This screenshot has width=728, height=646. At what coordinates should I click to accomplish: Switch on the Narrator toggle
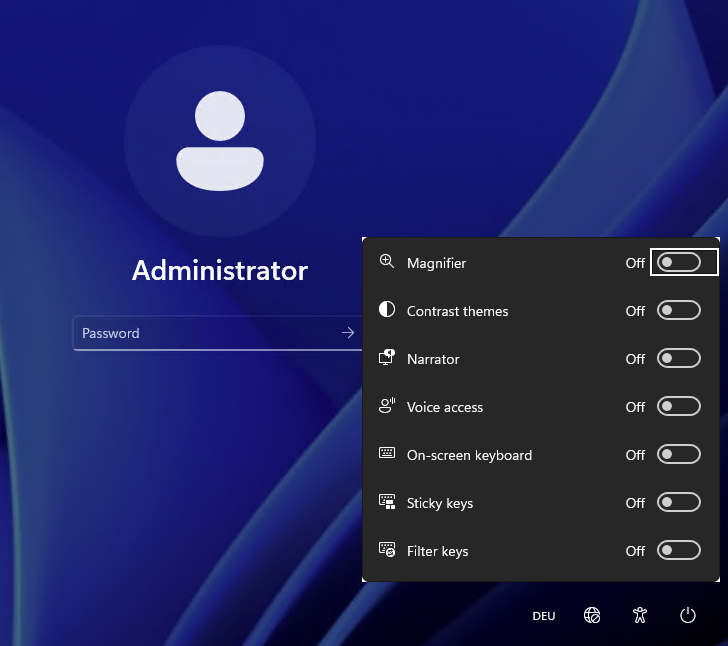pos(679,358)
